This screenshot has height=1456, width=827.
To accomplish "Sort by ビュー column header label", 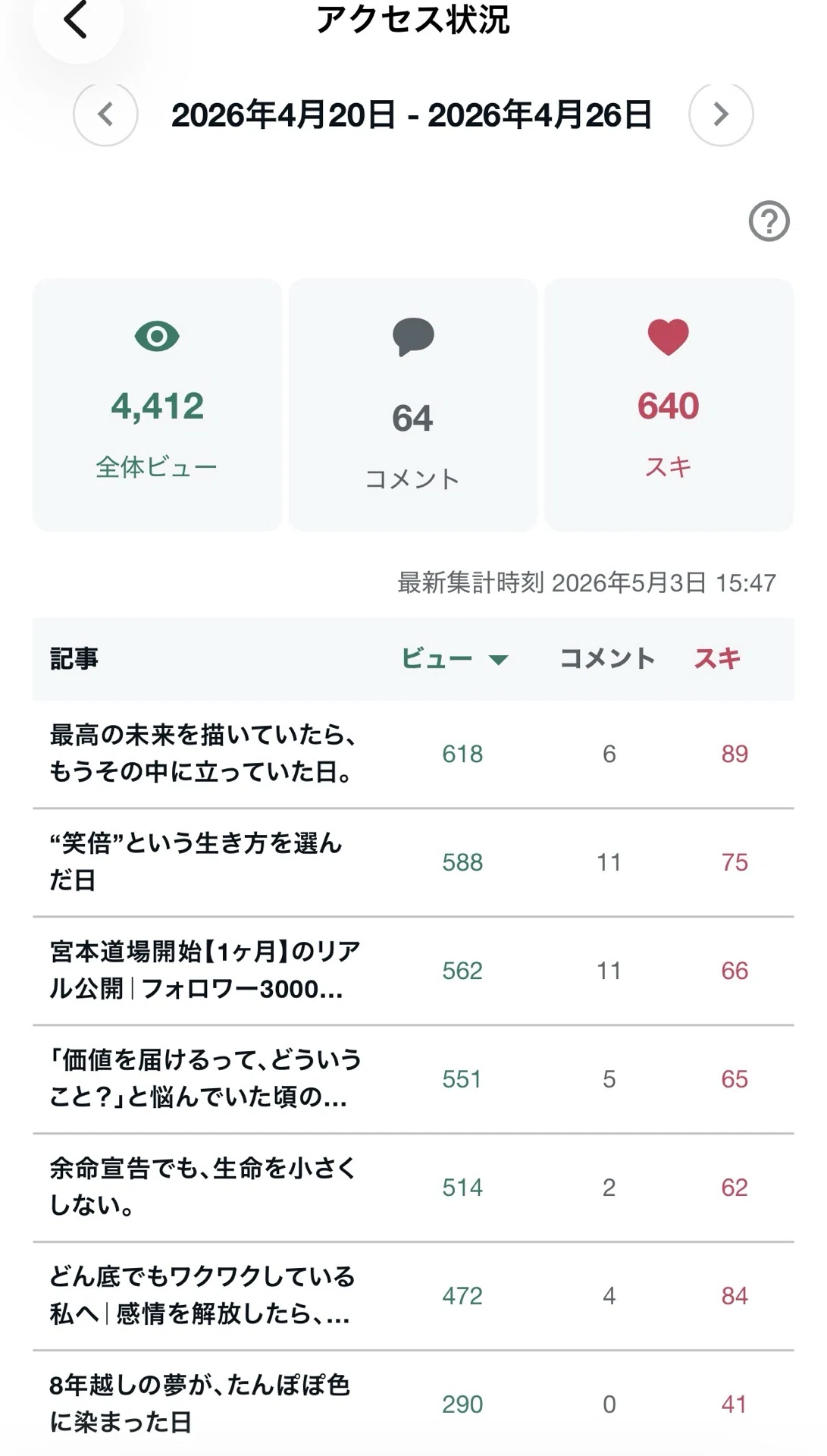I will click(x=437, y=658).
